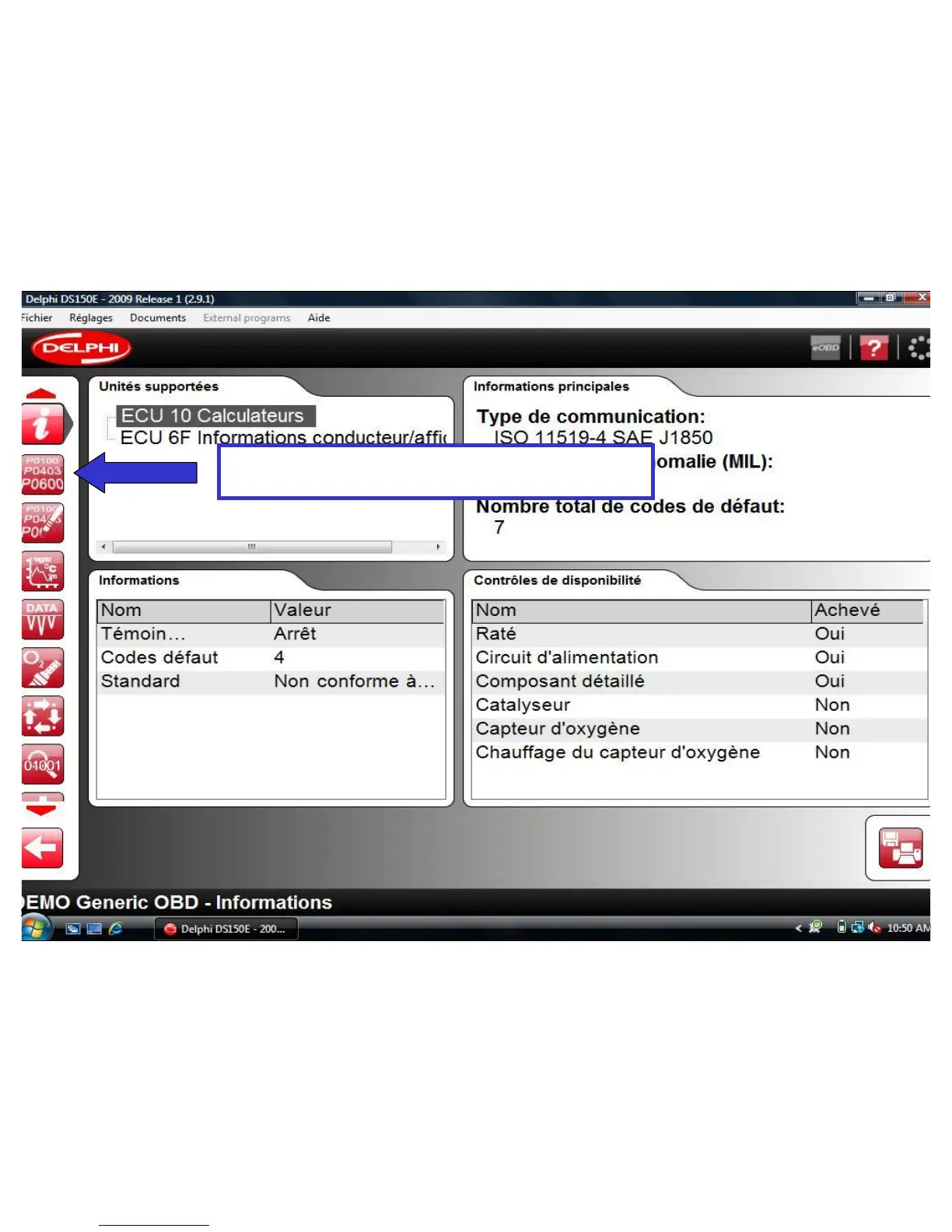The image size is (952, 1232).
Task: Click the red down arrow below the sidebar icons
Action: click(x=41, y=810)
